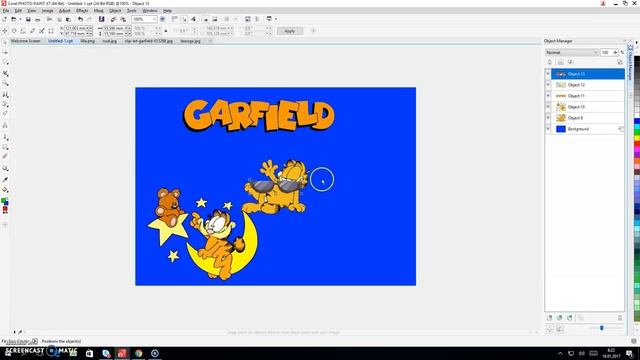Click the Print icon in toolbar
This screenshot has width=640, height=360.
[38, 19]
